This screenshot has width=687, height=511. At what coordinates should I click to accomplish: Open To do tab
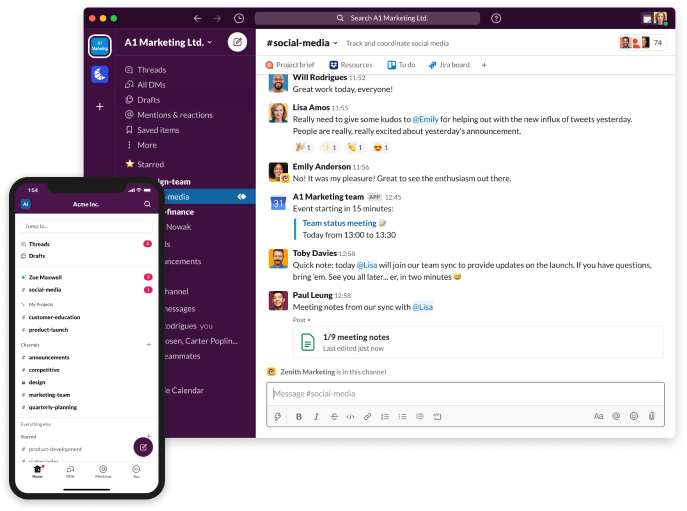401,65
